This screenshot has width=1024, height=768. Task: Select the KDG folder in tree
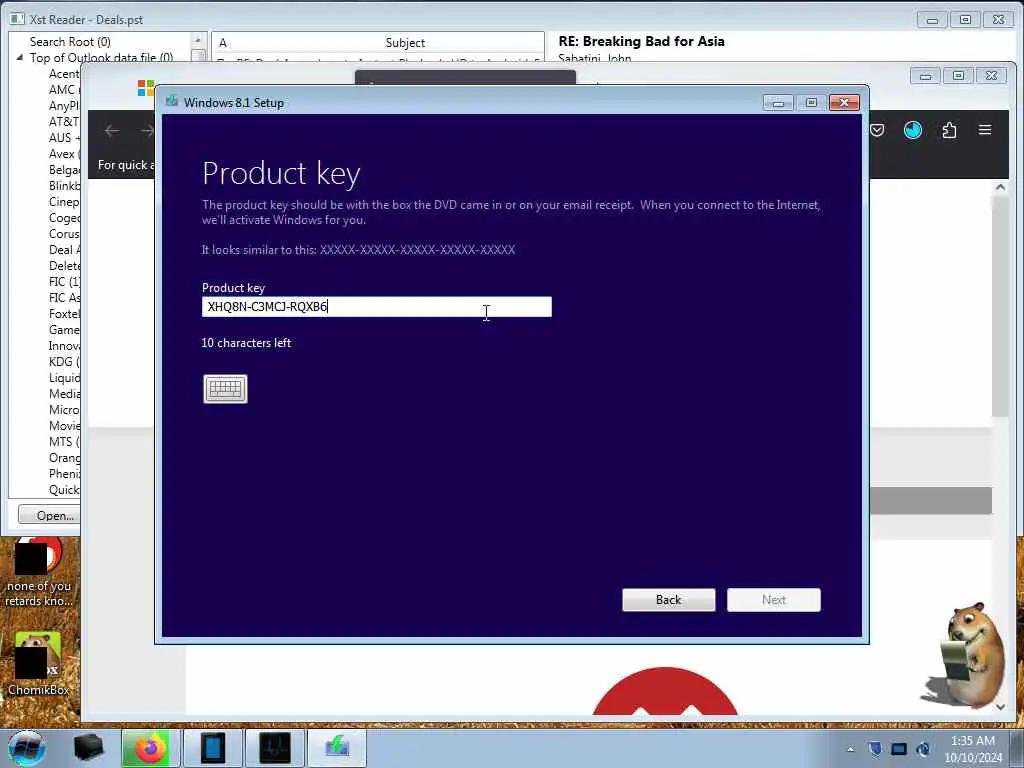click(63, 362)
